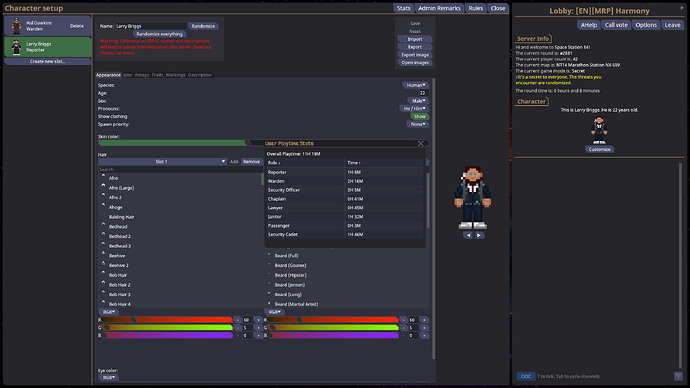Expand the Pronouns He / Him dropdown

coord(414,109)
